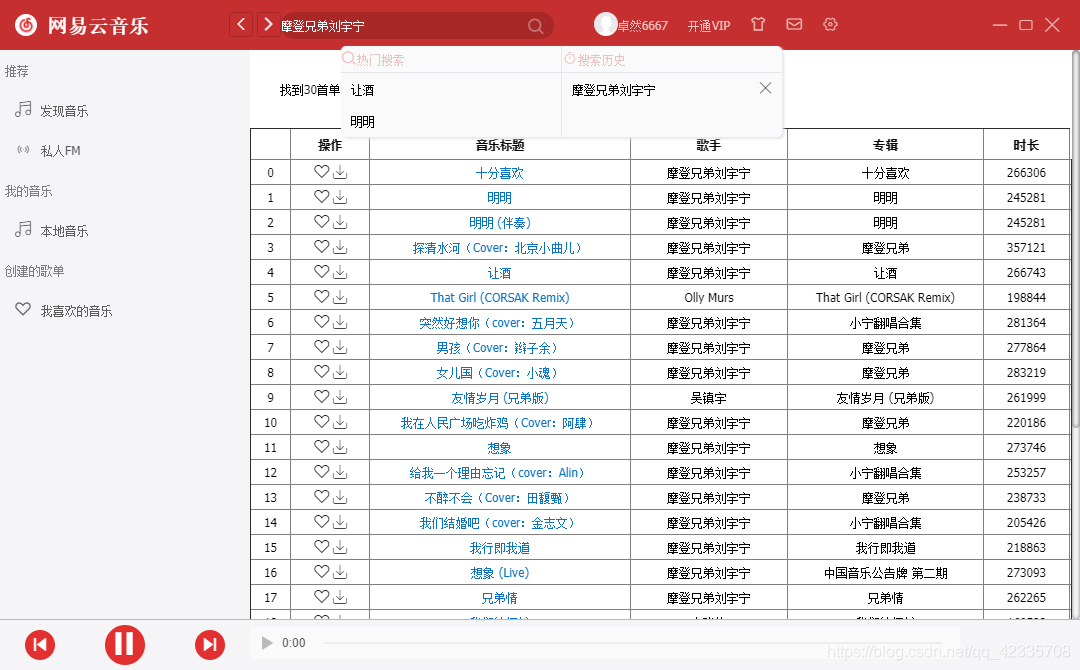Like the song 明明 in row 1
This screenshot has width=1080, height=670.
click(x=321, y=196)
